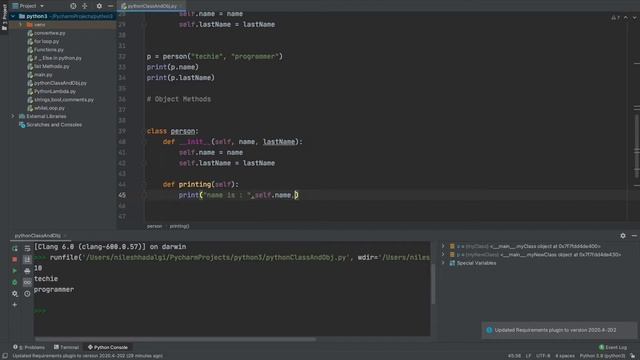Open the Project view dropdown
This screenshot has width=640, height=360.
[x=28, y=6]
